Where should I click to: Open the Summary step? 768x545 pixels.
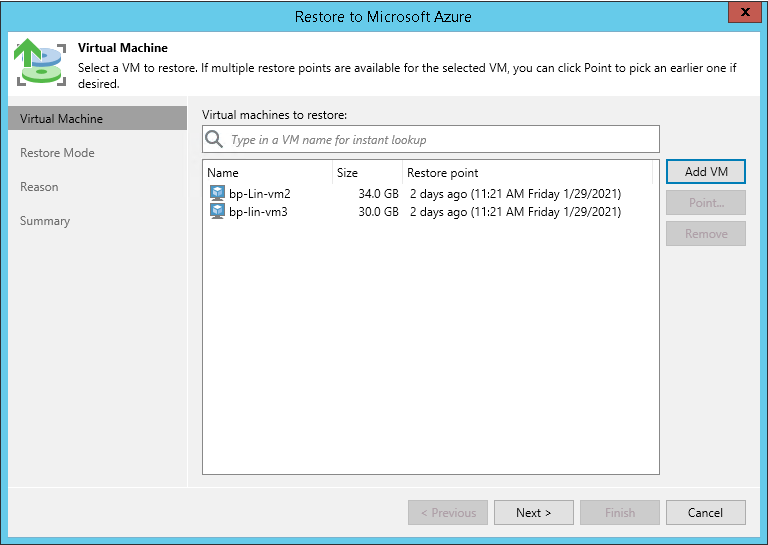[45, 221]
